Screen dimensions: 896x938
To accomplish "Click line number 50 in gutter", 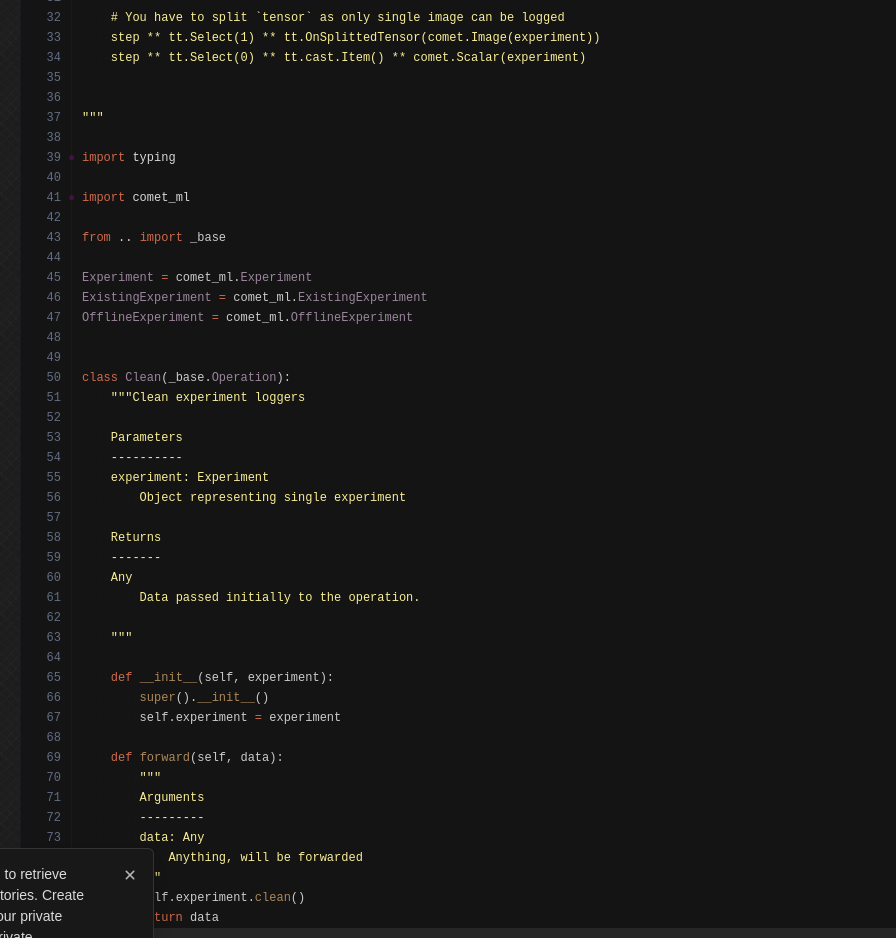I will [54, 377].
